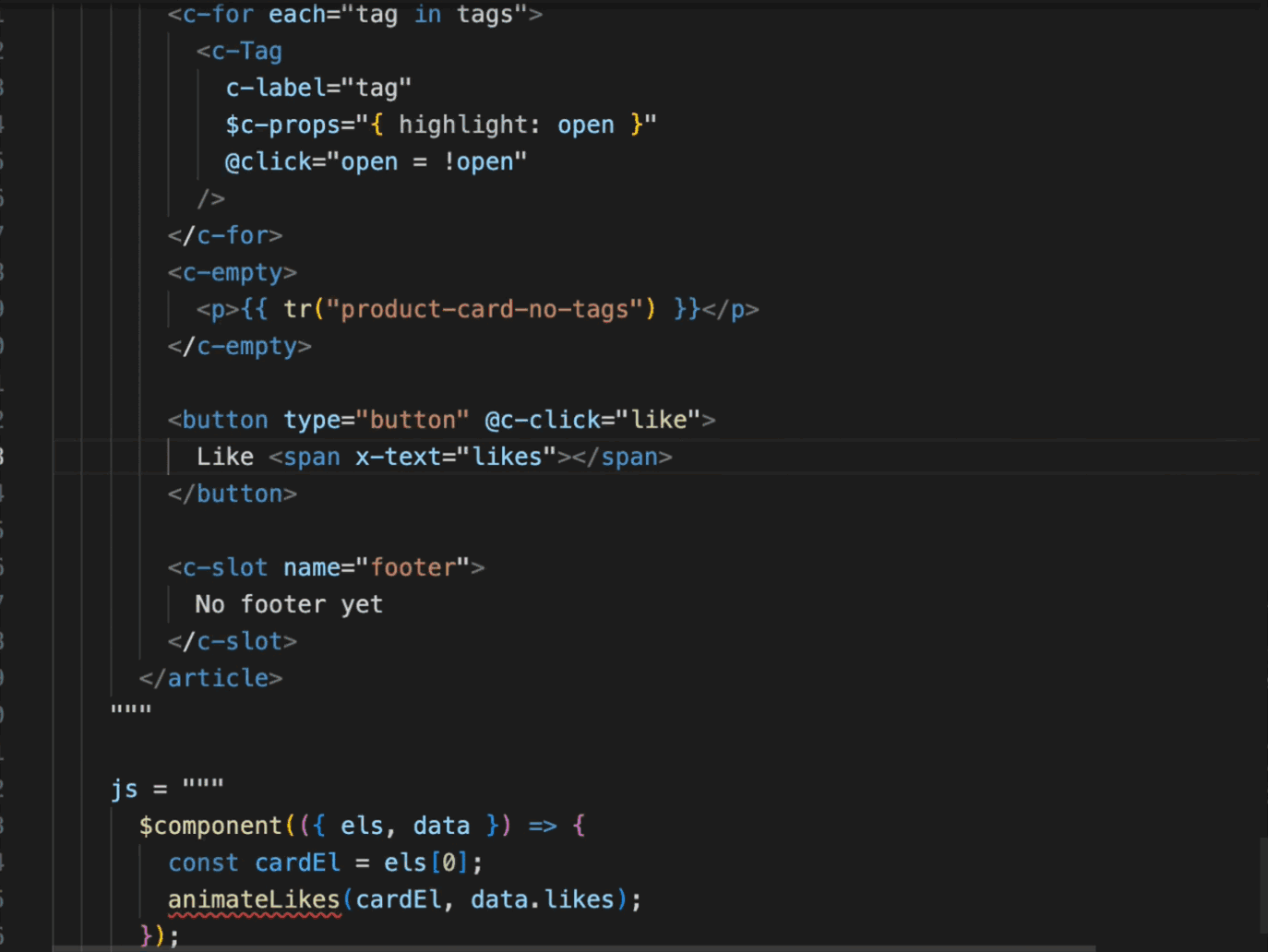Click the "like" handler value

657,421
